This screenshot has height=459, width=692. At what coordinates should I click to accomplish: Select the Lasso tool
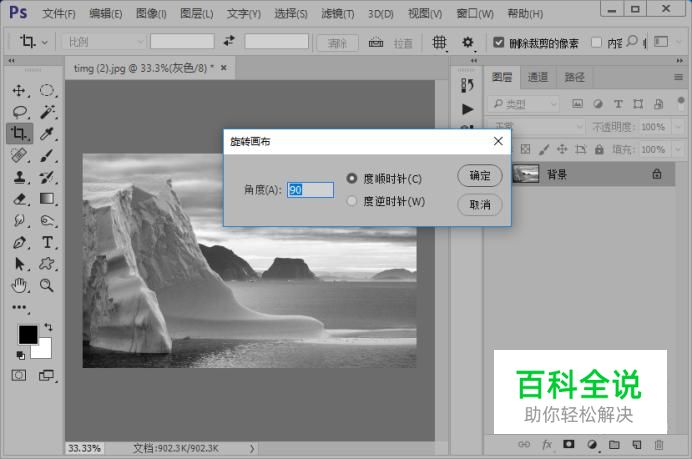(19, 112)
